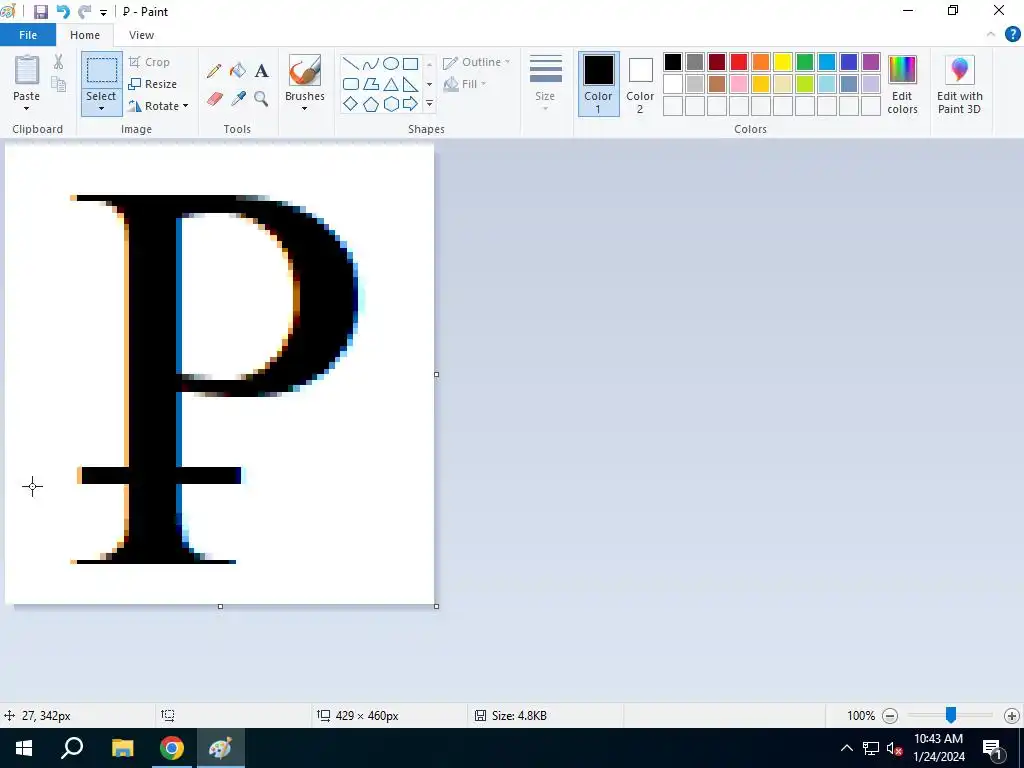This screenshot has width=1024, height=768.
Task: Select the Fill with color bucket tool
Action: [x=238, y=71]
